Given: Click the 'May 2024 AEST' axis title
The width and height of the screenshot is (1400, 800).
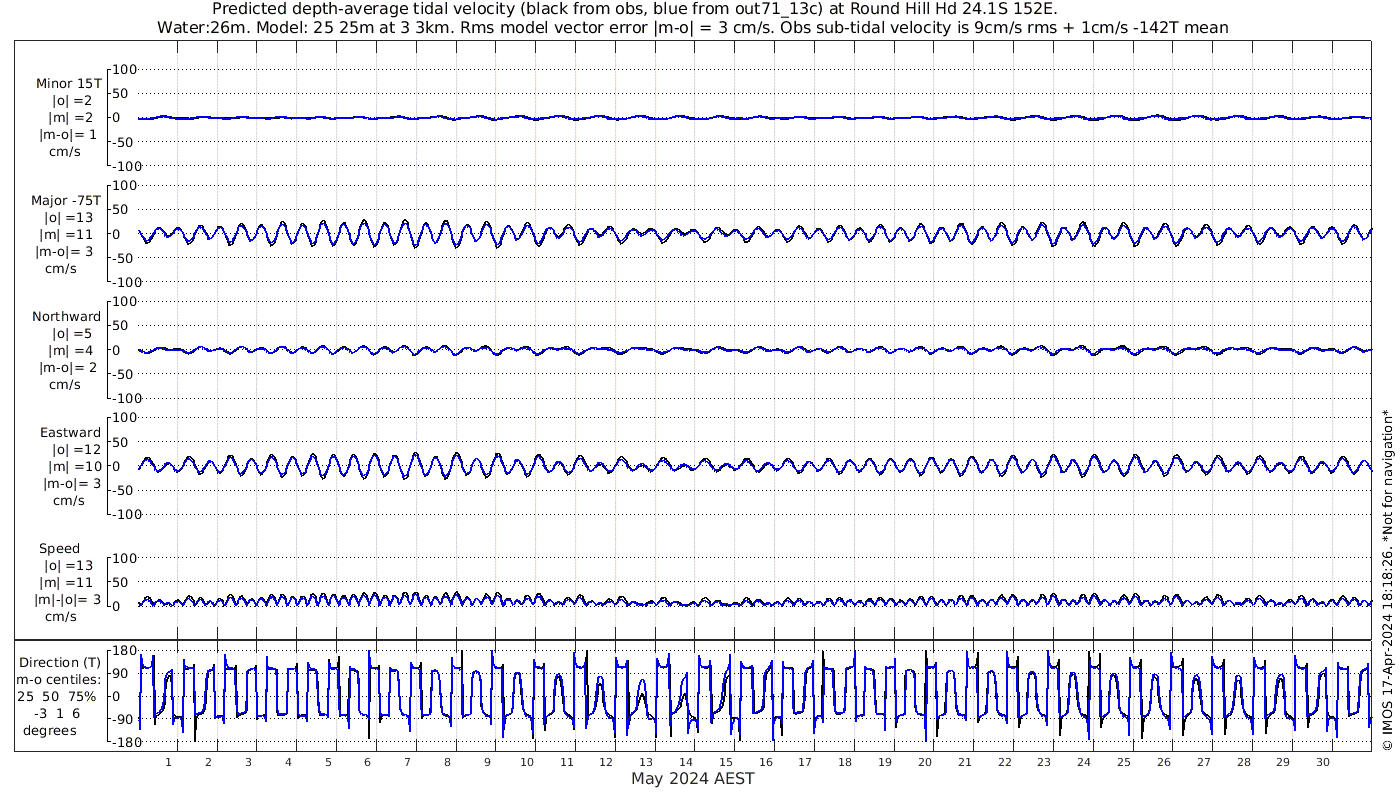Looking at the screenshot, I should pyautogui.click(x=692, y=778).
